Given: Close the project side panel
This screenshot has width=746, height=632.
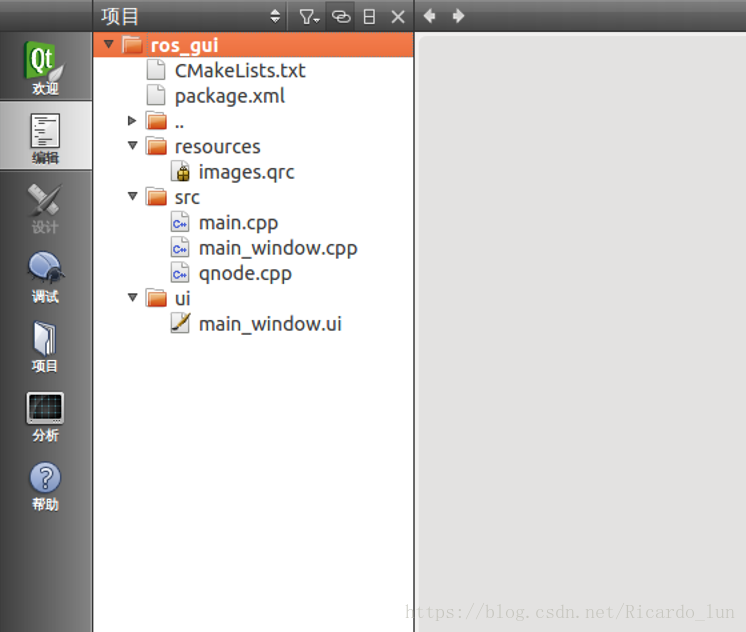Looking at the screenshot, I should (x=398, y=17).
